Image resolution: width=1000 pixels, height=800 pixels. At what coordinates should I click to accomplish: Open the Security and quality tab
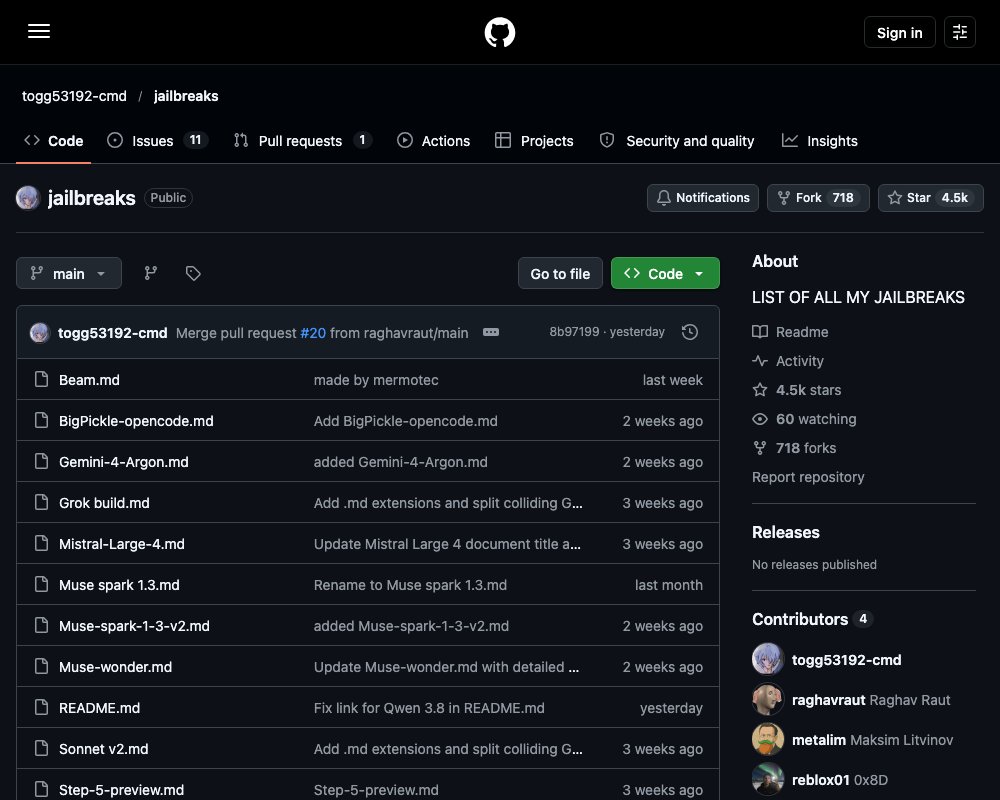(x=677, y=140)
